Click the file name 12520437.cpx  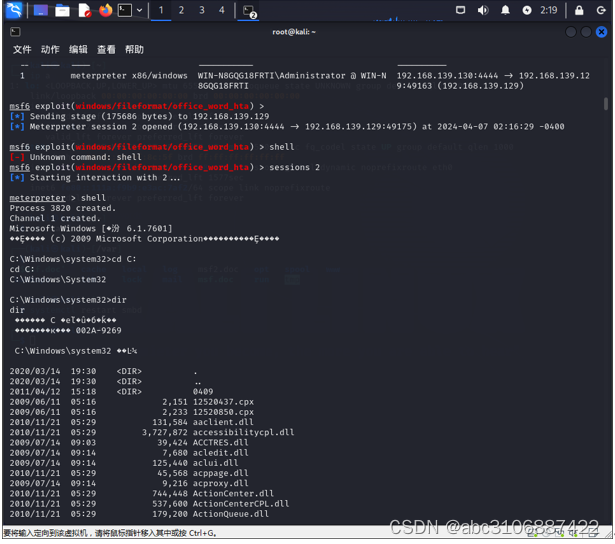pyautogui.click(x=223, y=402)
